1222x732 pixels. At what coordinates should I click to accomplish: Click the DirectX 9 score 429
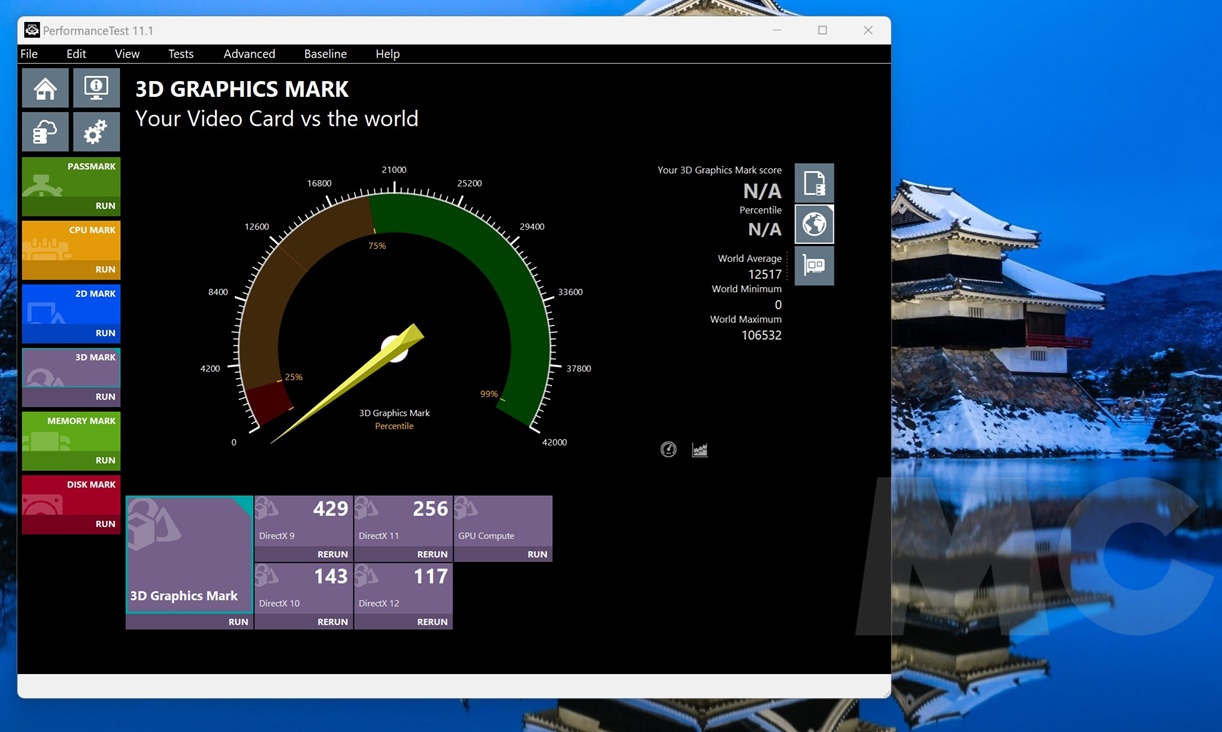[330, 509]
